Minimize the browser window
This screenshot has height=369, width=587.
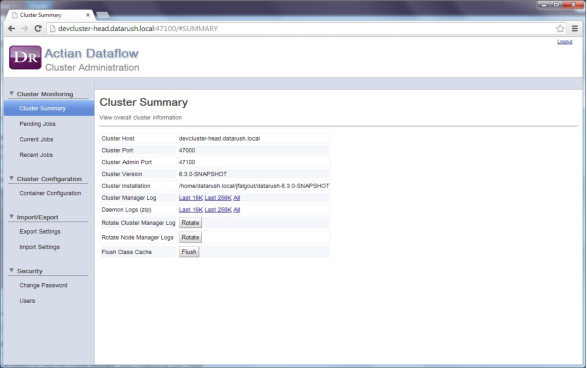pyautogui.click(x=544, y=5)
